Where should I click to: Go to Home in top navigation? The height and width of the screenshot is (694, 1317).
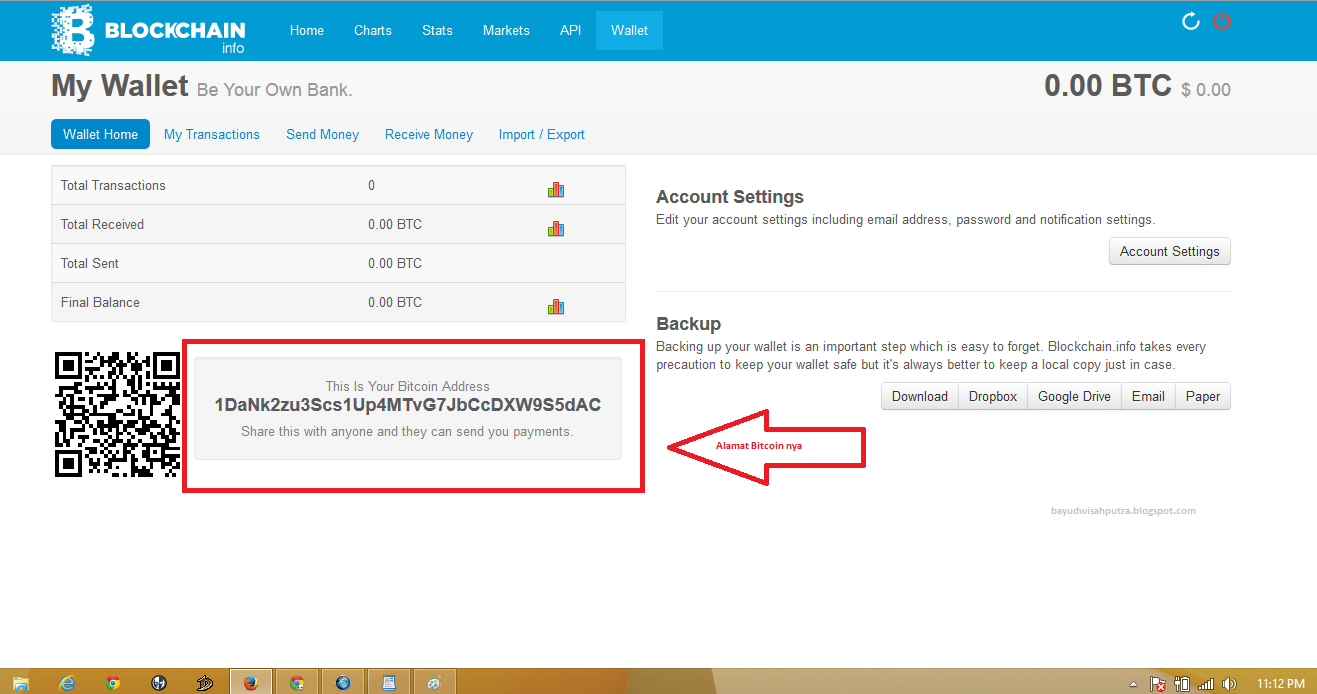coord(307,30)
